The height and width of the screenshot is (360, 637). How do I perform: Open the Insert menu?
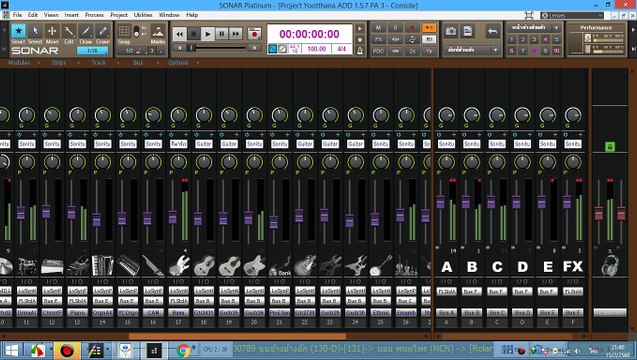72,15
